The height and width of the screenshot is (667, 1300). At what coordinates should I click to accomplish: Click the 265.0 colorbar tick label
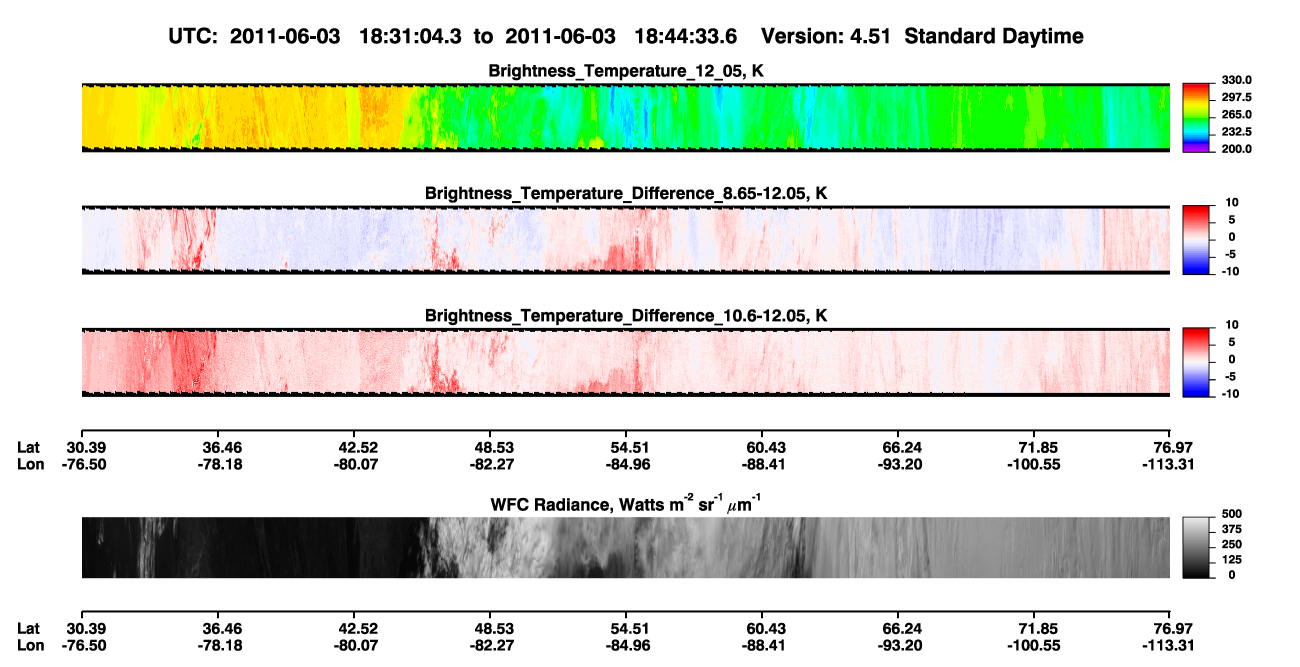click(x=1236, y=115)
